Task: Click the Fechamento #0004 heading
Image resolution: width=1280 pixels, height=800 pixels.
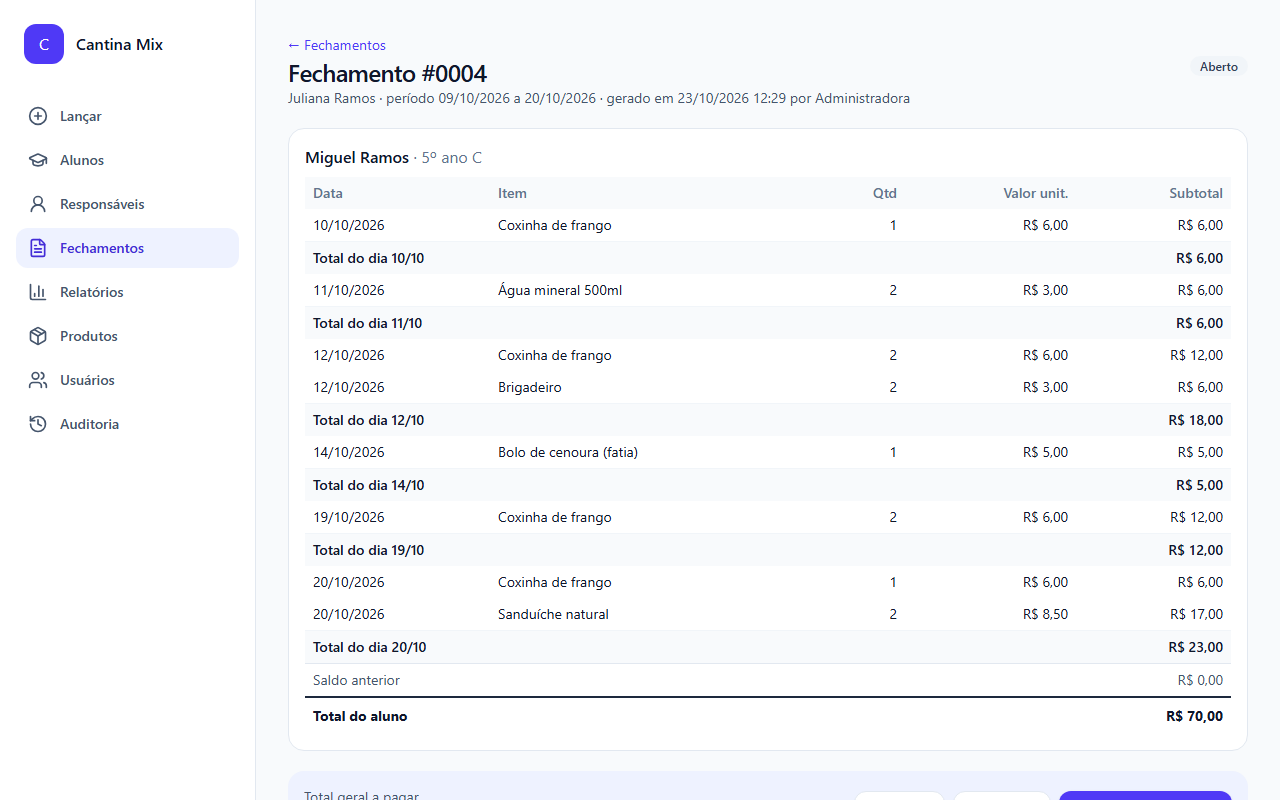Action: click(x=388, y=74)
